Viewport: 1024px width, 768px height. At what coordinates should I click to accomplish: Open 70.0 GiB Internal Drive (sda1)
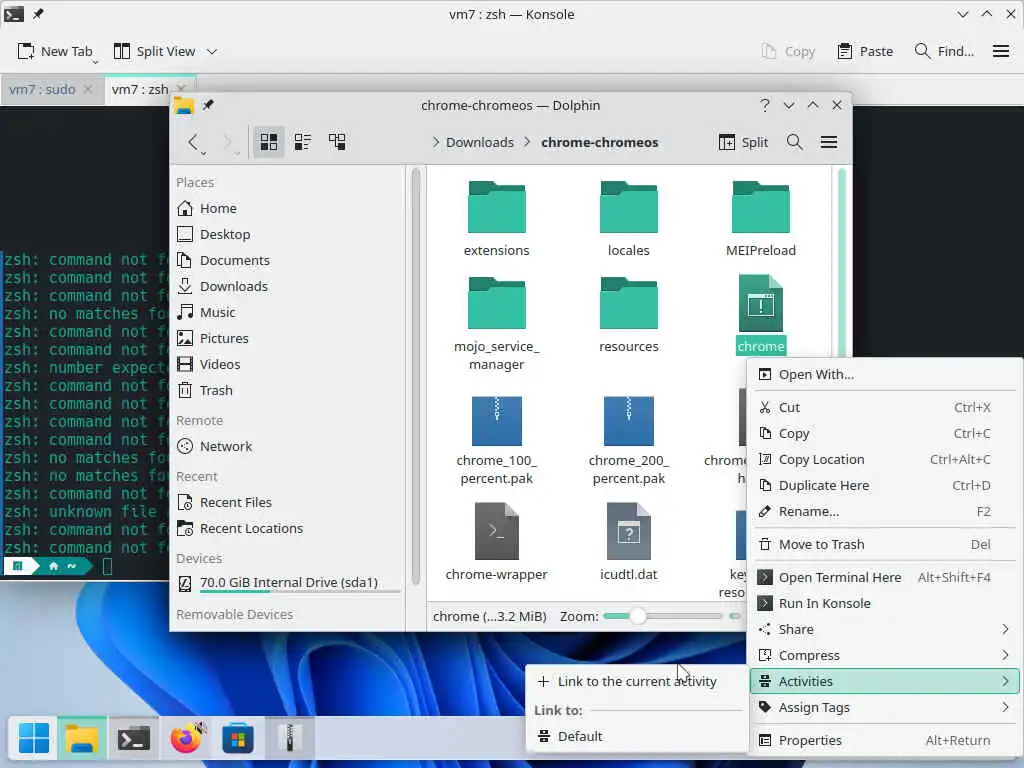tap(287, 583)
